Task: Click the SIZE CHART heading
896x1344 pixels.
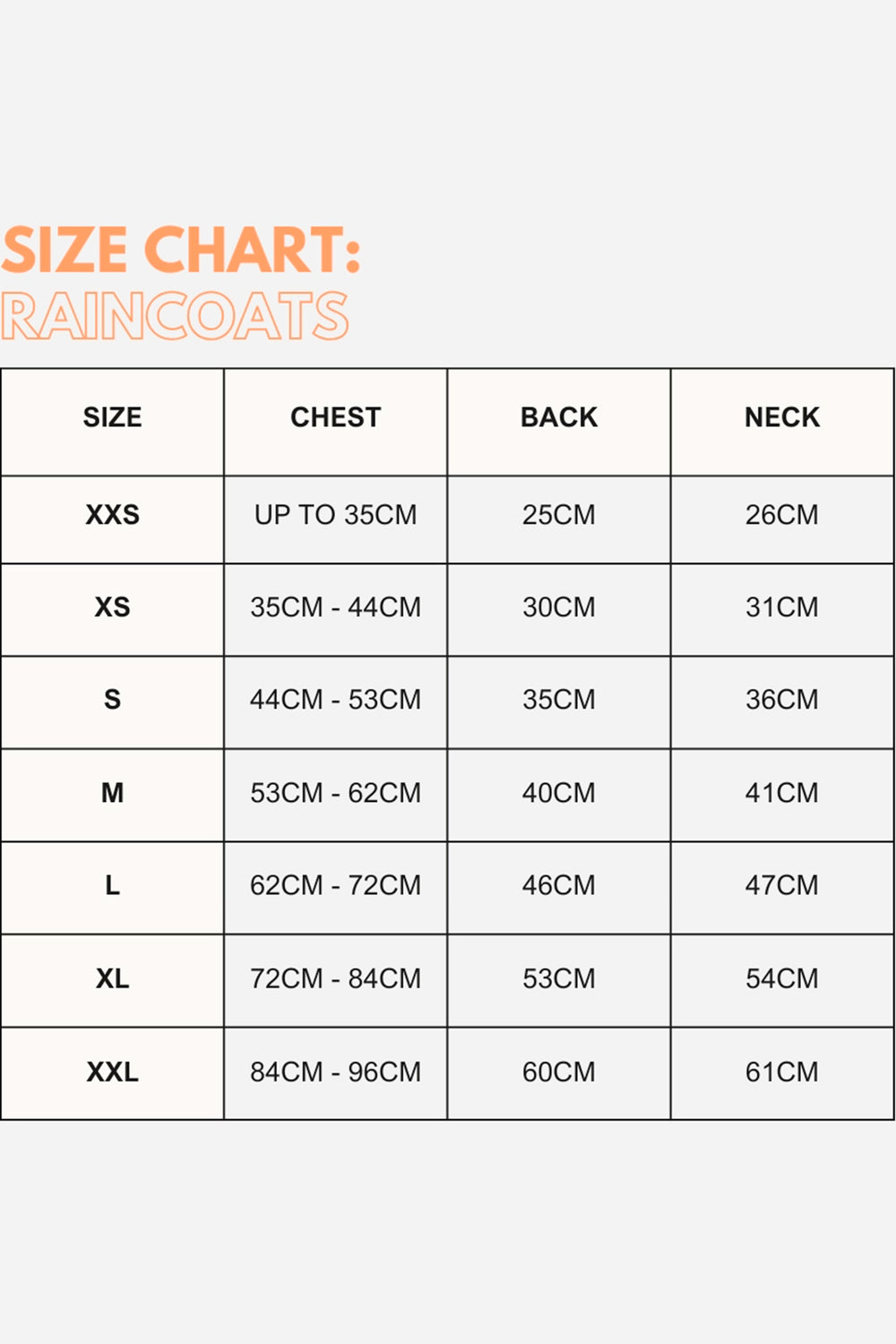Action: coord(180,249)
